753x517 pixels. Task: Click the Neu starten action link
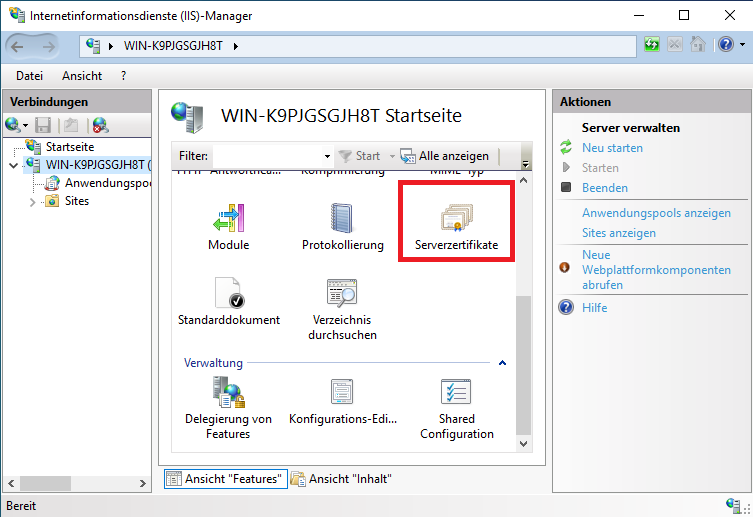(x=612, y=148)
